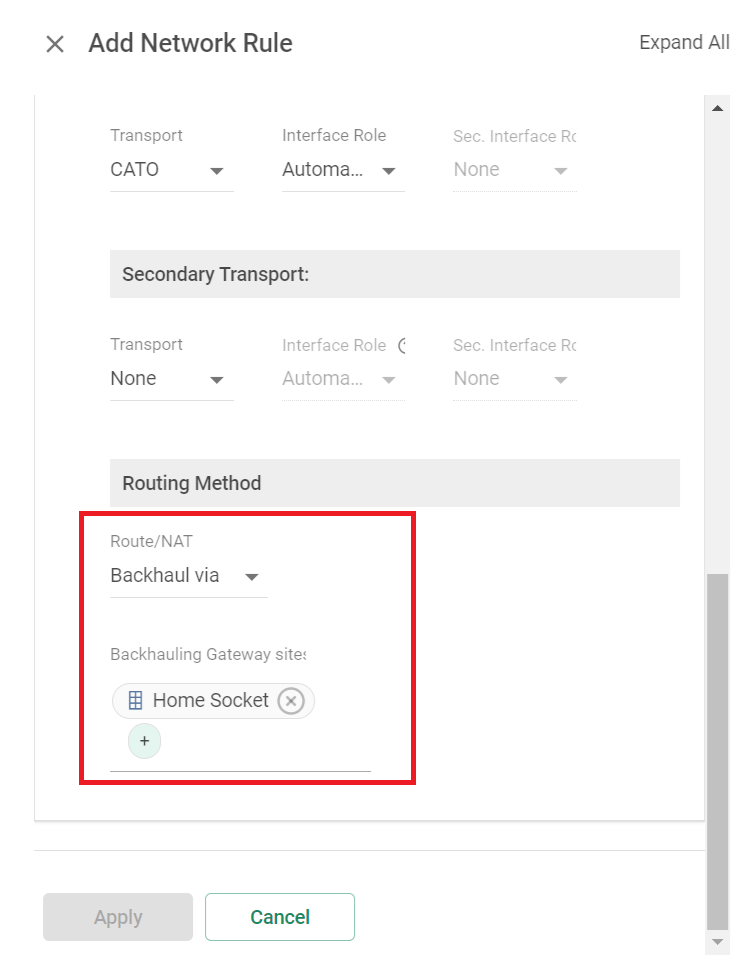Open secondary Interface Role dropdown
Screen dimensions: 744x963
pyautogui.click(x=343, y=378)
